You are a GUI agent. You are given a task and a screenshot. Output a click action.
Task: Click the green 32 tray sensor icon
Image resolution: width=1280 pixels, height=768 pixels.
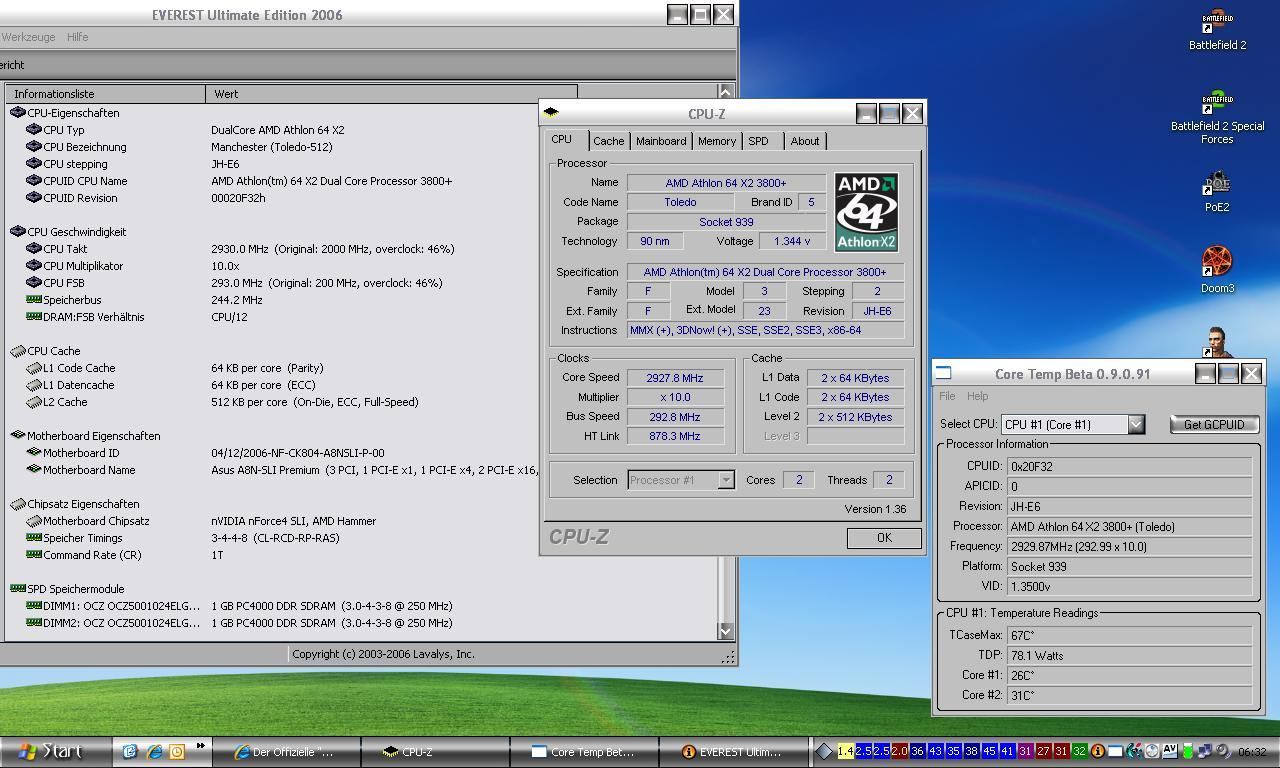(1079, 751)
